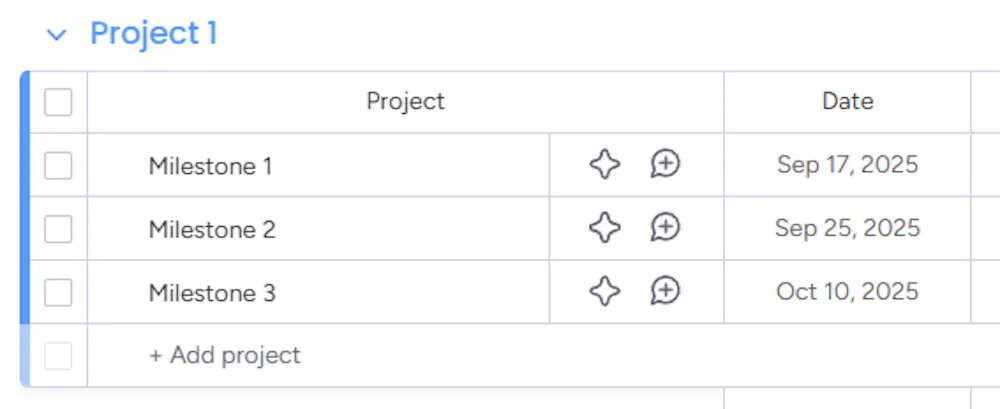The width and height of the screenshot is (1000, 409).
Task: Click the Project column header
Action: click(405, 101)
